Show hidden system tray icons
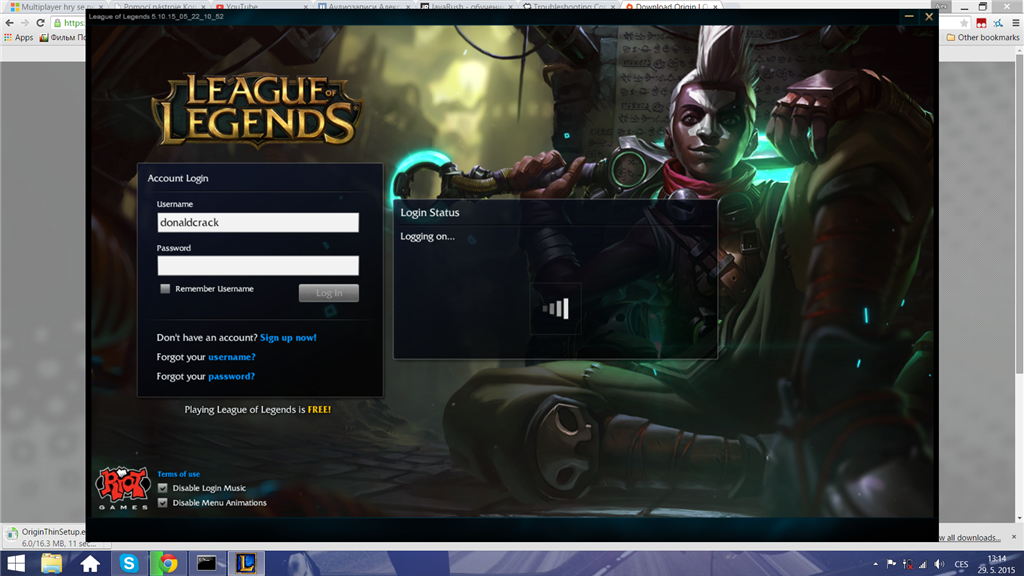This screenshot has height=576, width=1024. (875, 564)
